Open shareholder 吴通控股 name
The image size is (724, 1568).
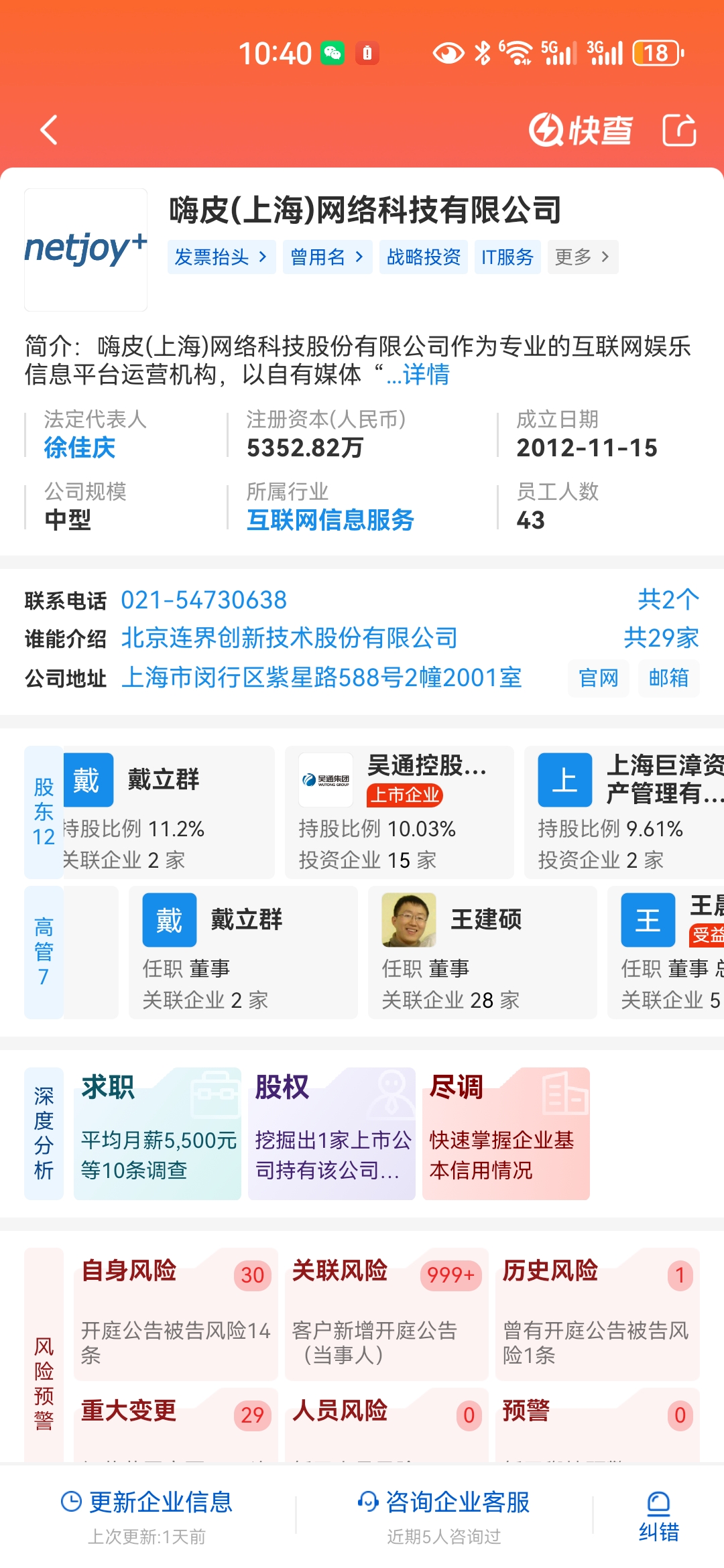427,765
